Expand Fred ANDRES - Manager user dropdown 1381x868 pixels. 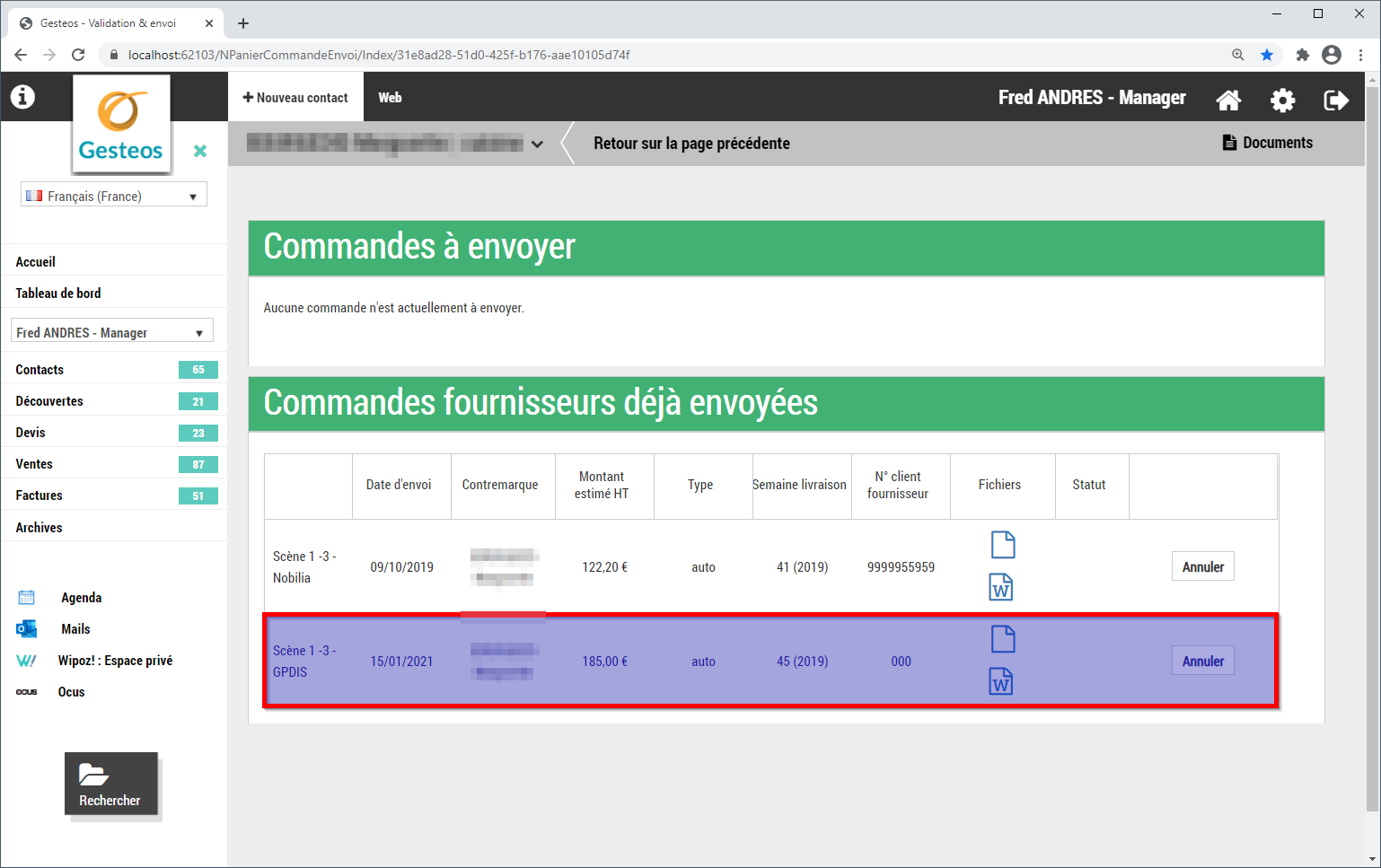(x=112, y=332)
